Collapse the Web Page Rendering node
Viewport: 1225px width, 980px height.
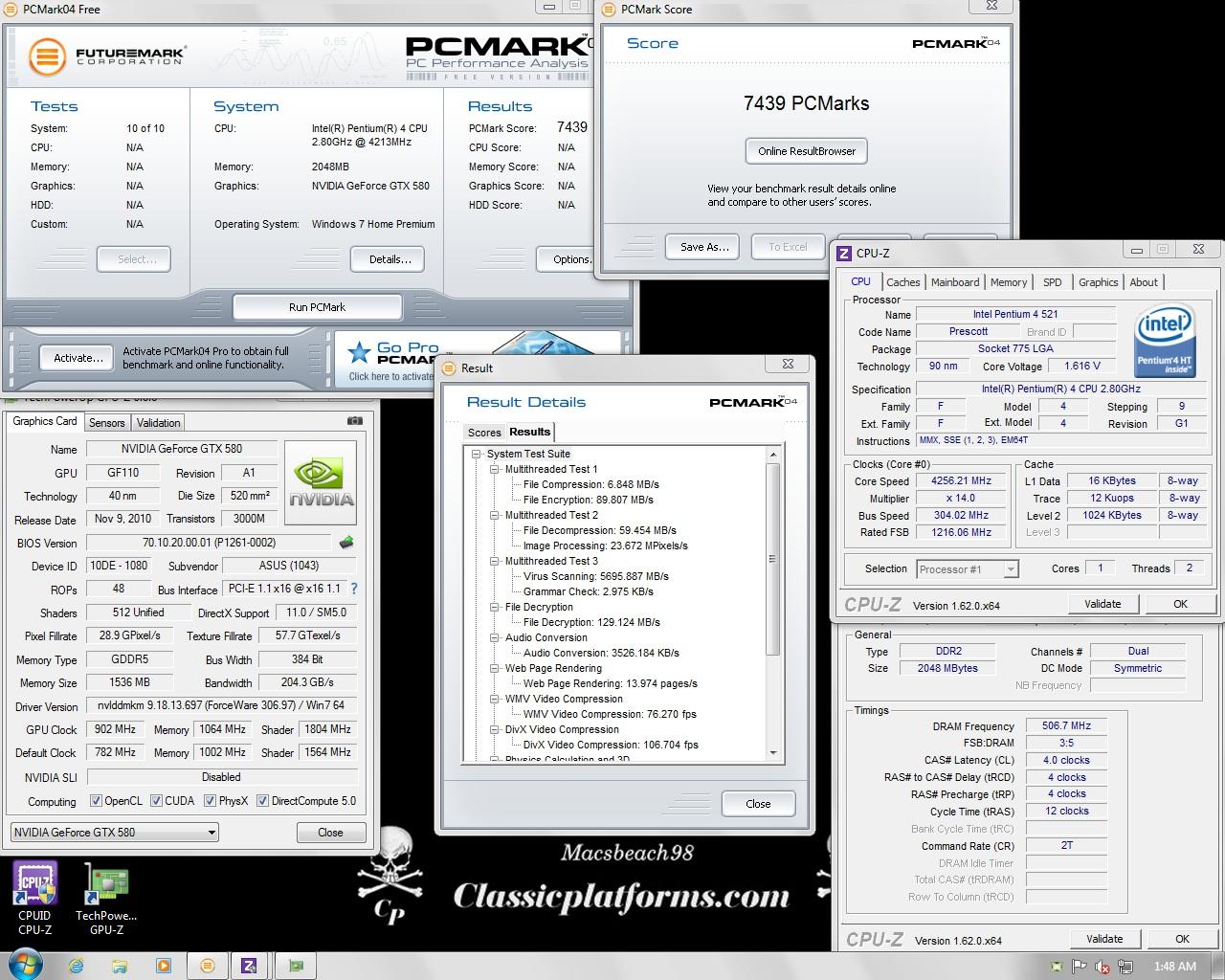495,668
